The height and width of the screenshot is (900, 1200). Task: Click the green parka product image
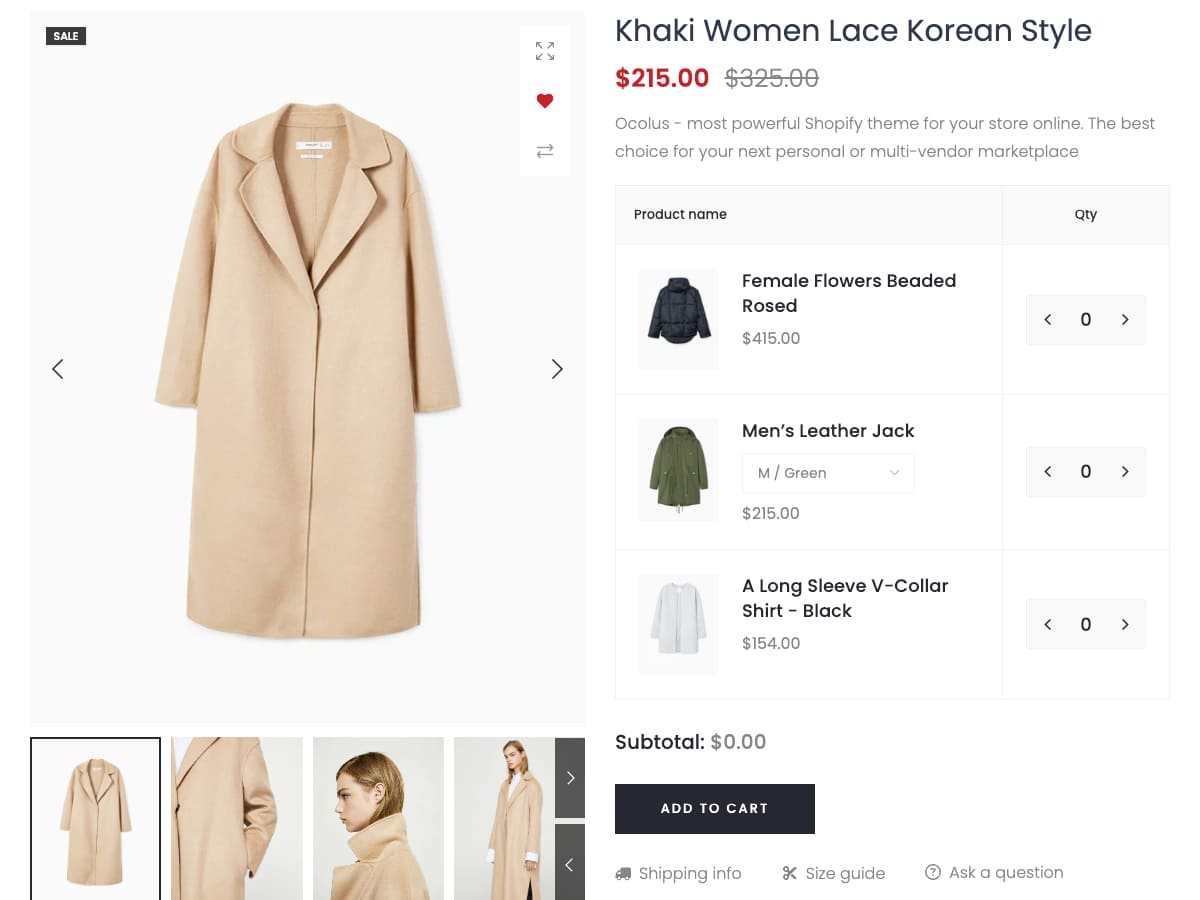pos(679,470)
